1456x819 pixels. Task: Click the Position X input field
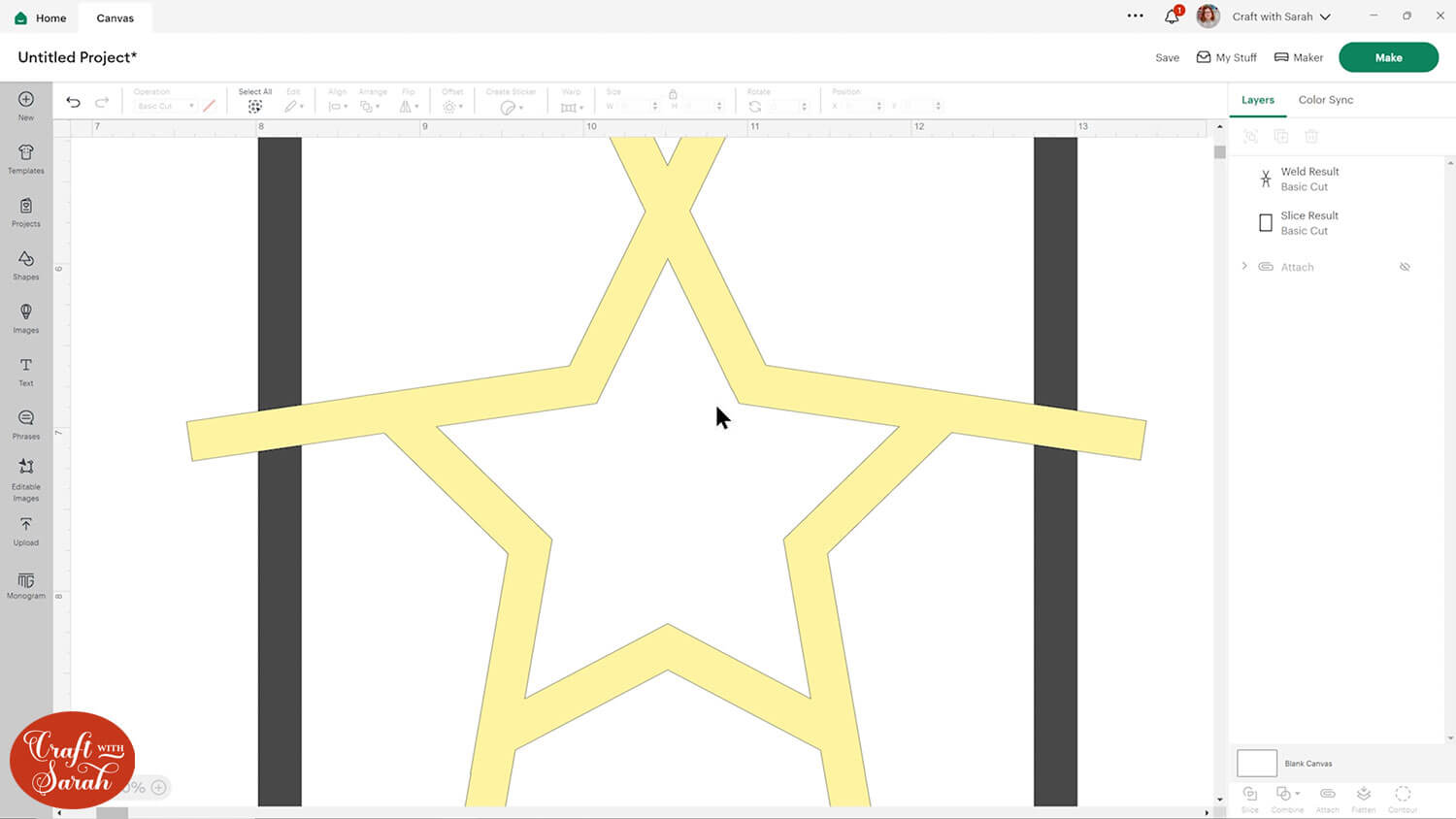[x=860, y=106]
